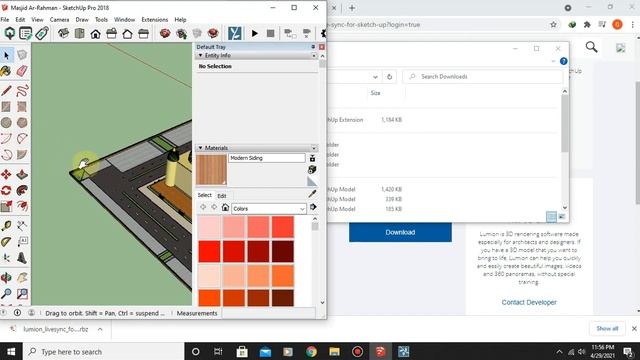Click the blue Download button

pos(400,232)
